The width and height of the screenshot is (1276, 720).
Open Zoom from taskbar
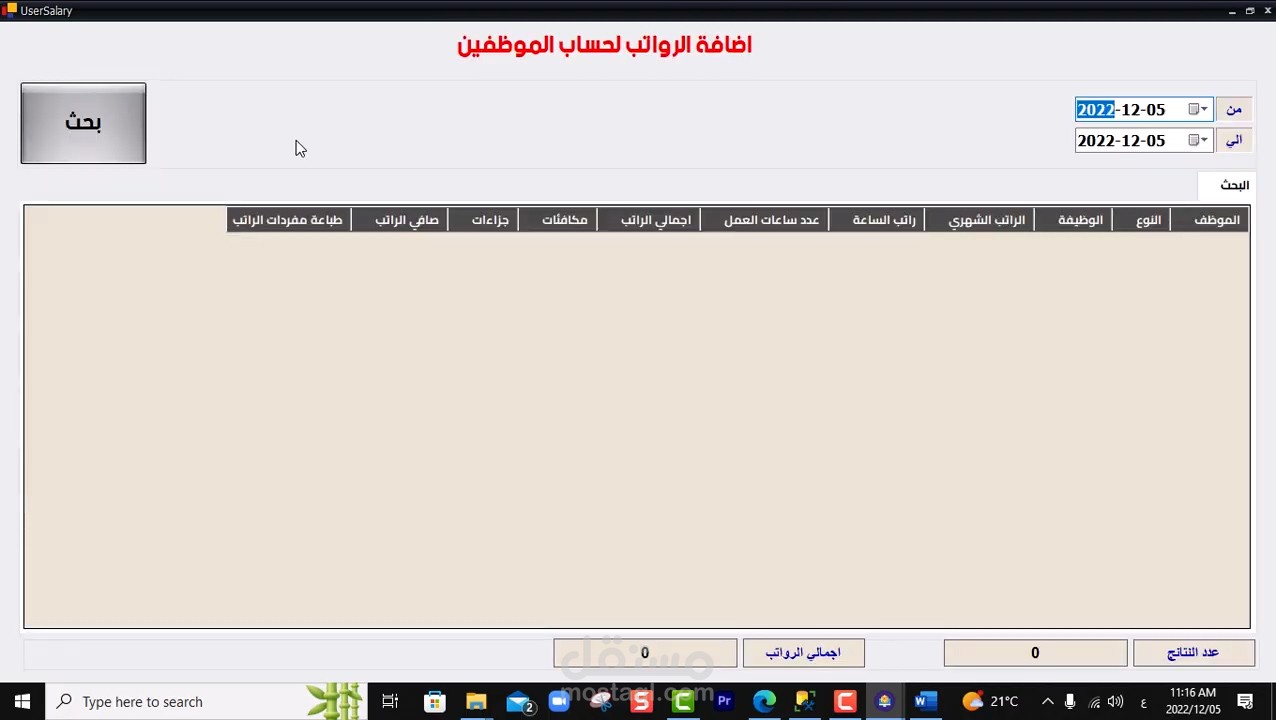click(x=559, y=702)
